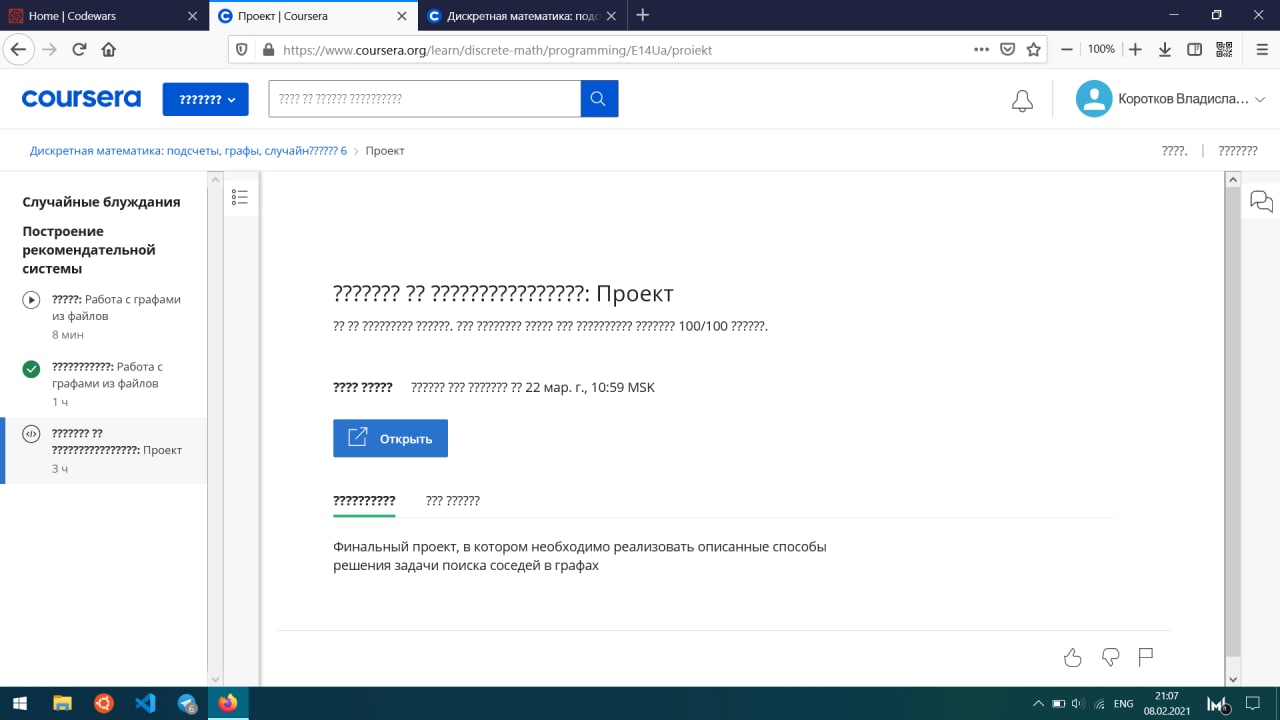The width and height of the screenshot is (1280, 720).
Task: Reload the page
Action: [x=79, y=49]
